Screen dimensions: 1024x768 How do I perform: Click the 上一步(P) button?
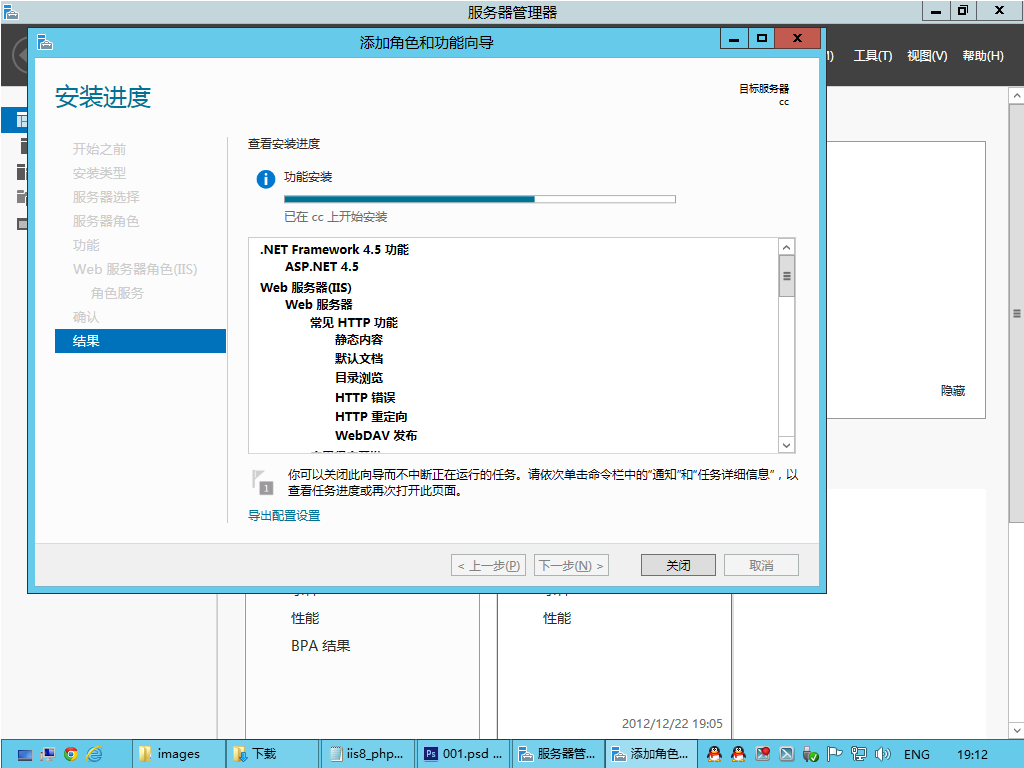(488, 565)
